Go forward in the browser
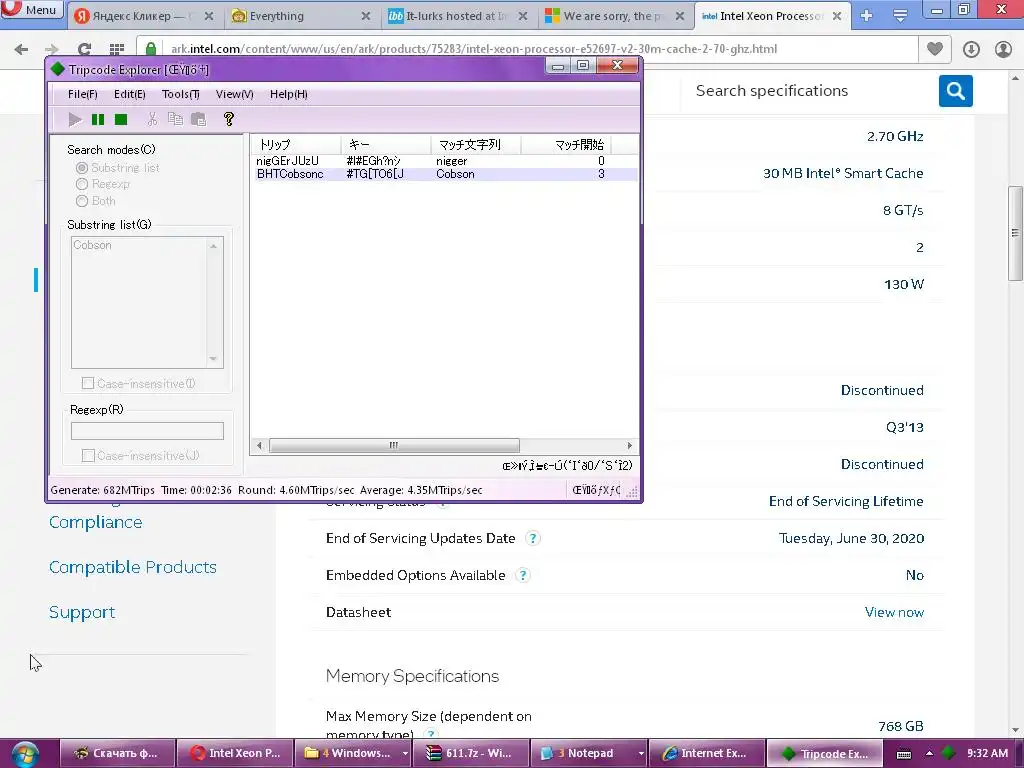This screenshot has width=1024, height=768. pyautogui.click(x=52, y=49)
